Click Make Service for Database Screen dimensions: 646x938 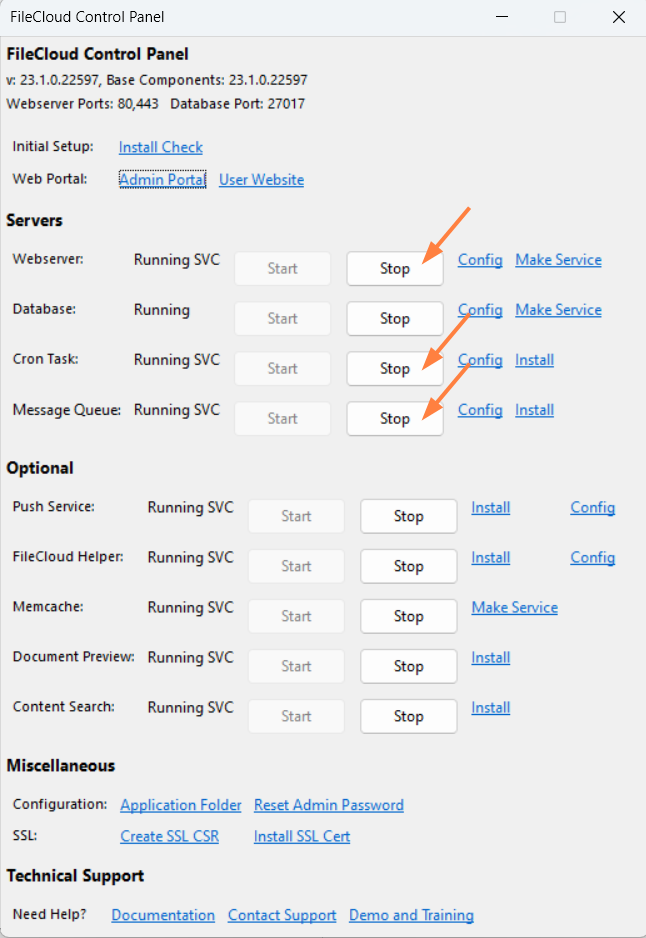click(558, 310)
